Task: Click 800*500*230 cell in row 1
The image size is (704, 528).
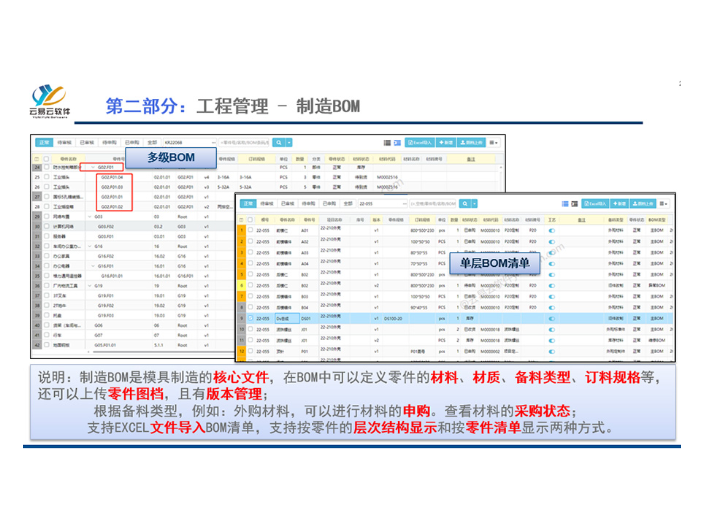Action: (422, 230)
